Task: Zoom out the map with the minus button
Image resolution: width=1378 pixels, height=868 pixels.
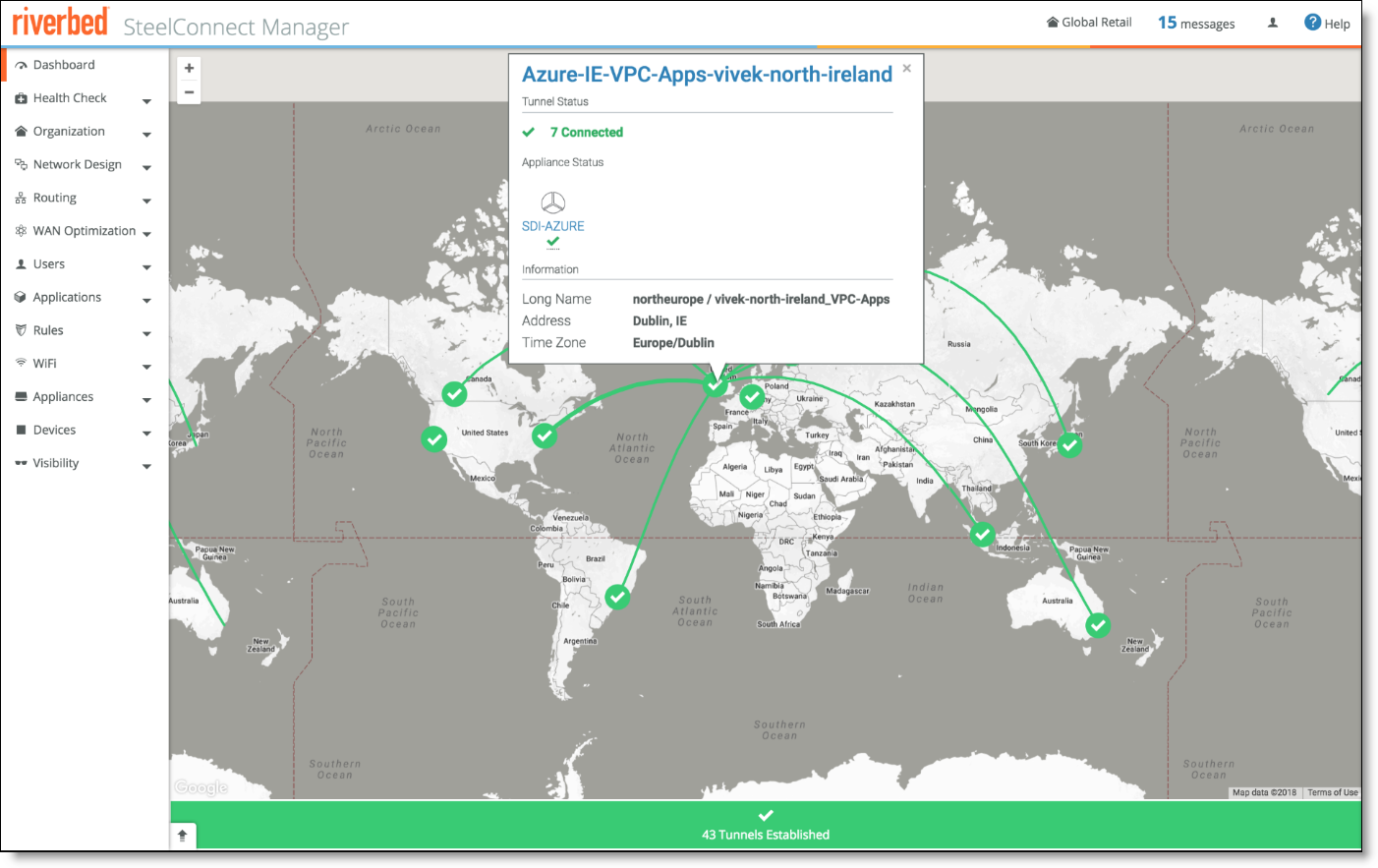Action: pyautogui.click(x=189, y=92)
